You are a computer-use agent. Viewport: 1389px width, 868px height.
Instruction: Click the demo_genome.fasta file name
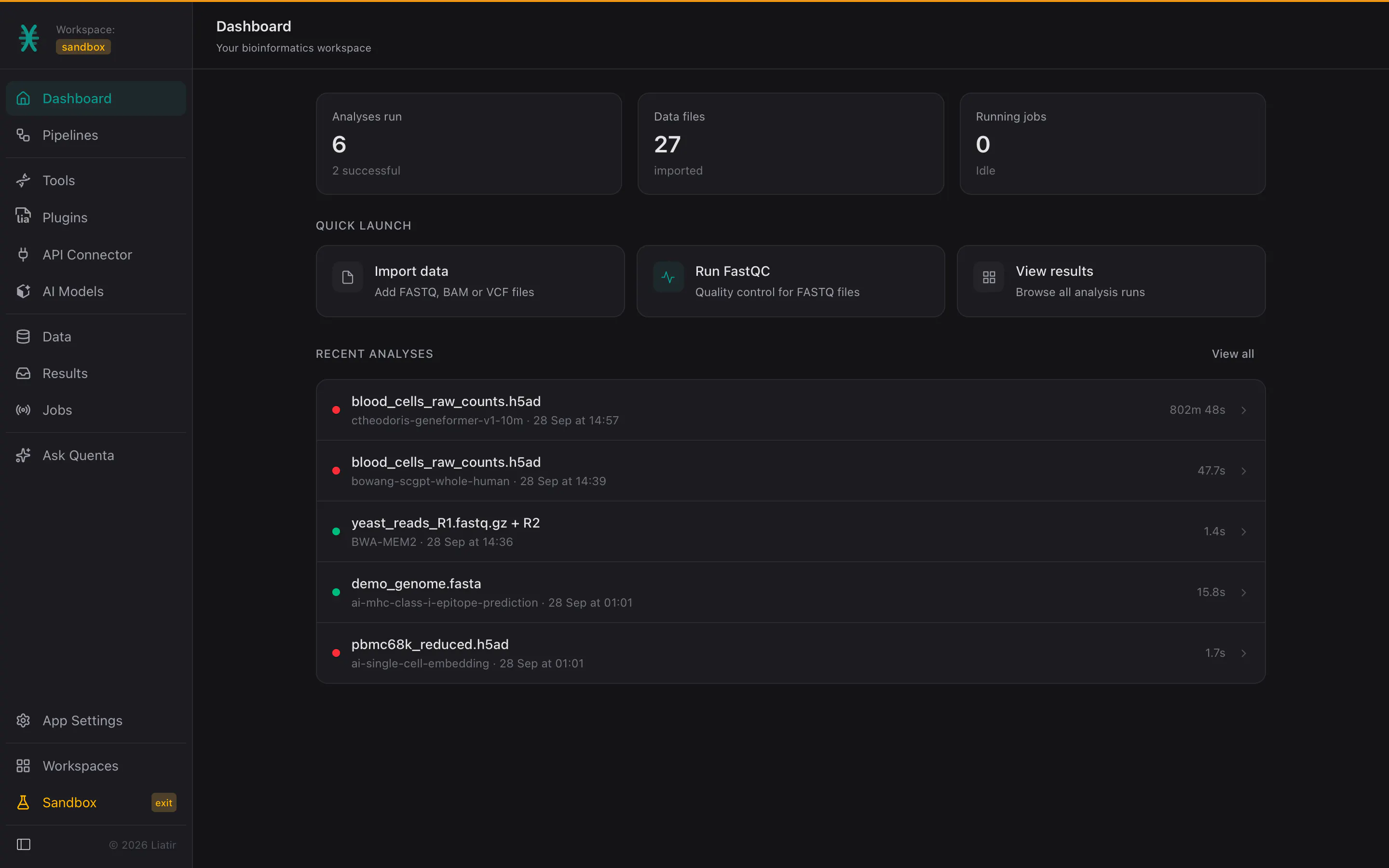pyautogui.click(x=416, y=583)
